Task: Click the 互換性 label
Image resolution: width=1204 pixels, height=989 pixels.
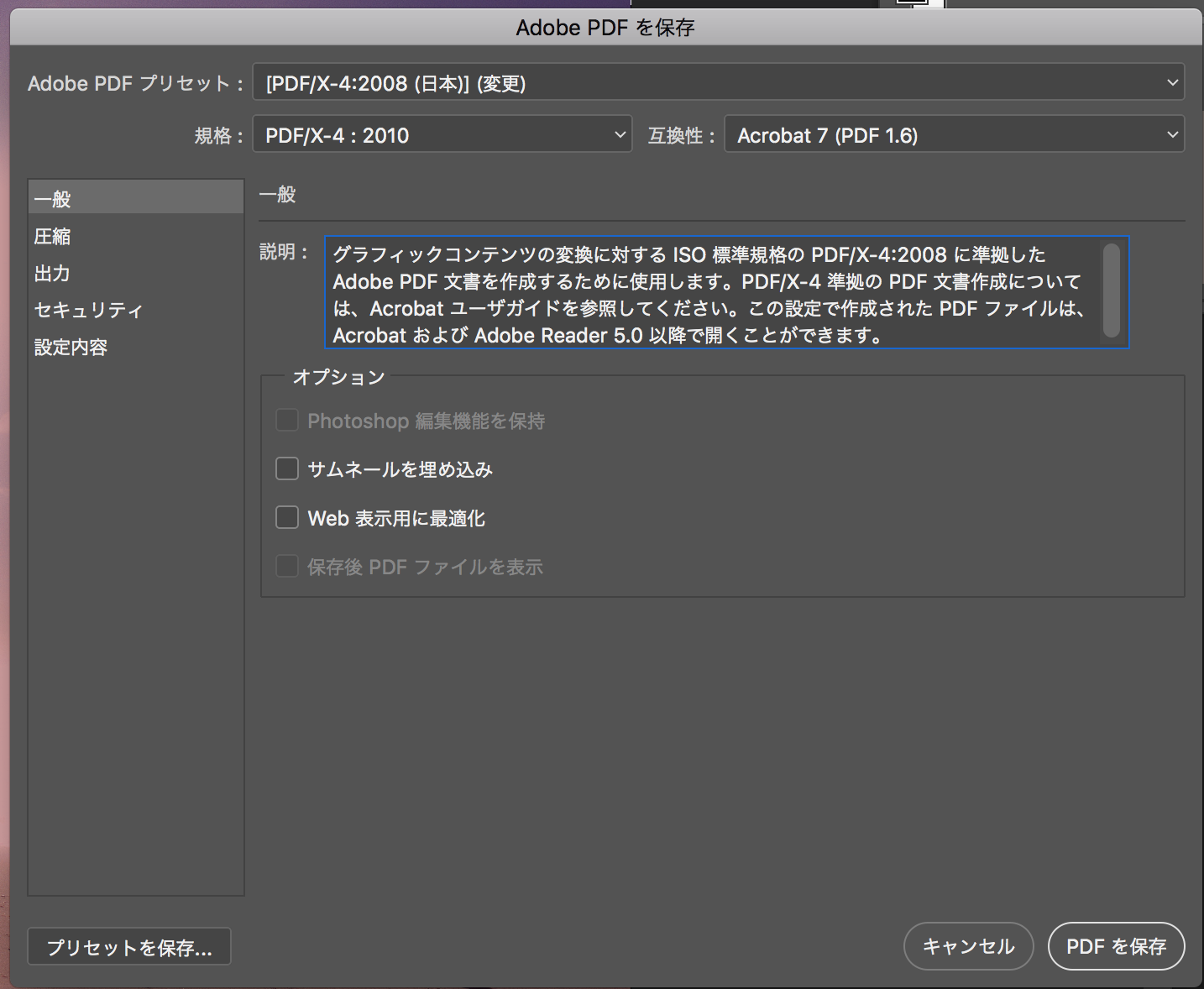Action: [681, 135]
